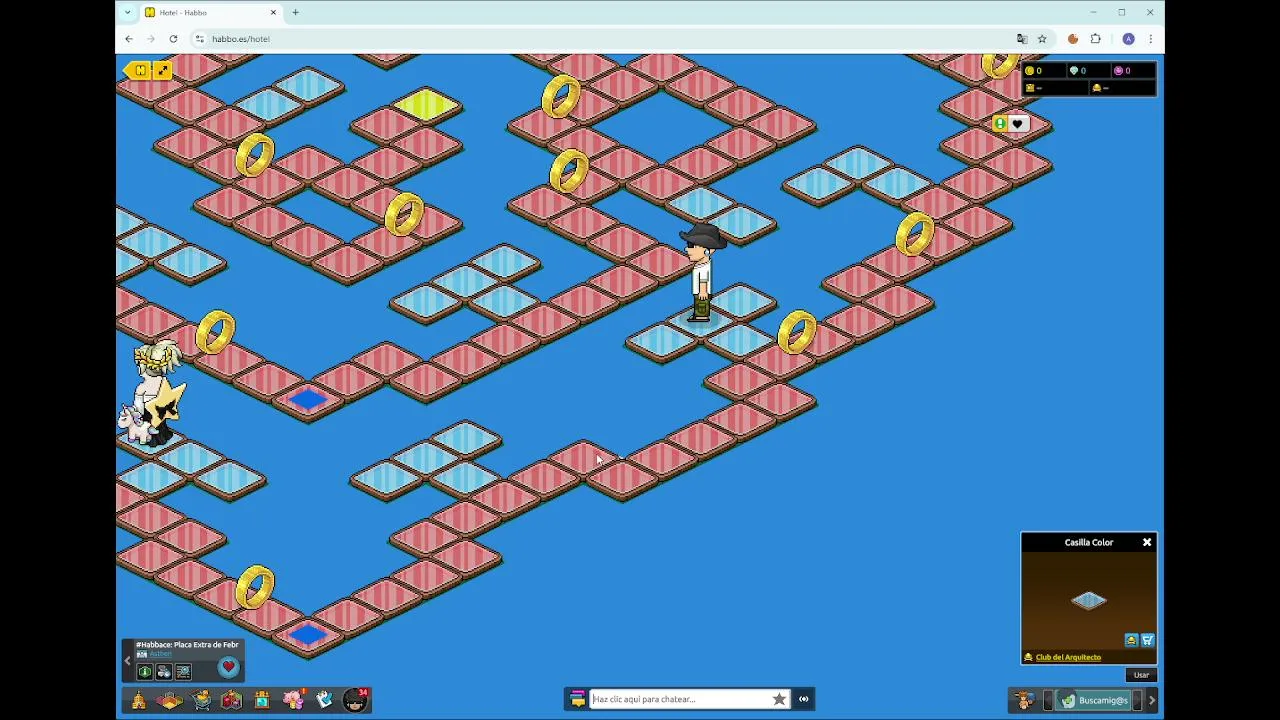Viewport: 1280px width, 720px height.
Task: Open the Navigator rooms icon
Action: 169,700
